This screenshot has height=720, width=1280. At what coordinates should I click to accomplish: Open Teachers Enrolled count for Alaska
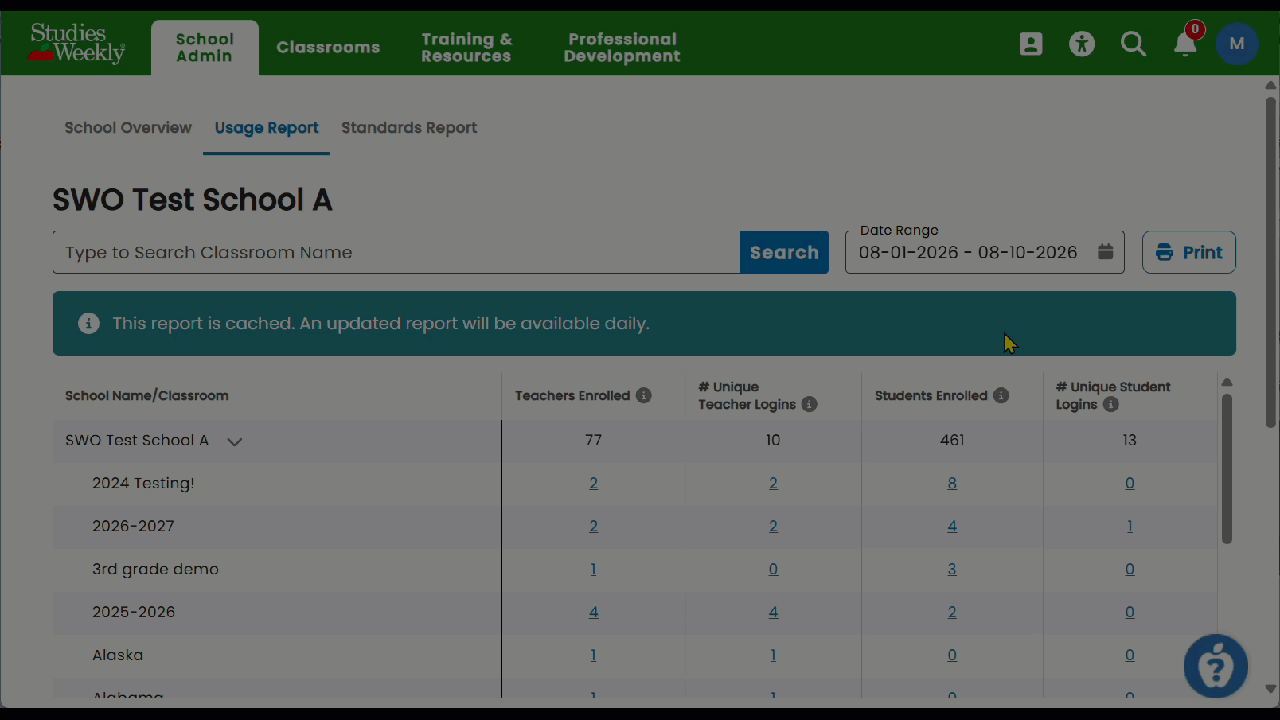click(593, 655)
